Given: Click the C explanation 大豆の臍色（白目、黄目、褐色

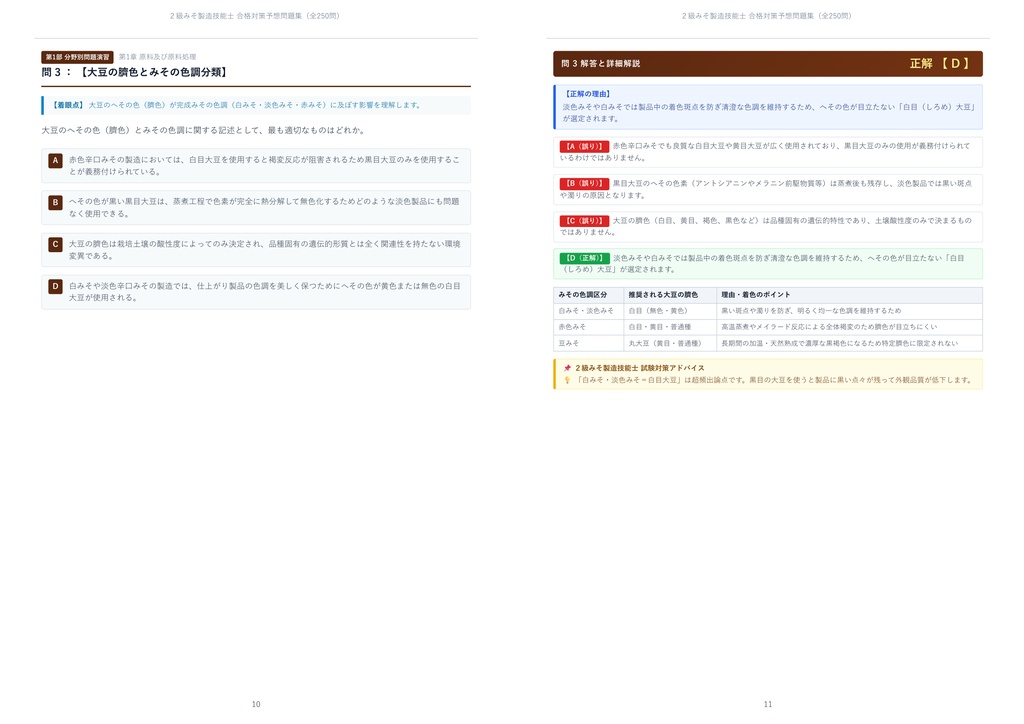Looking at the screenshot, I should click(765, 227).
